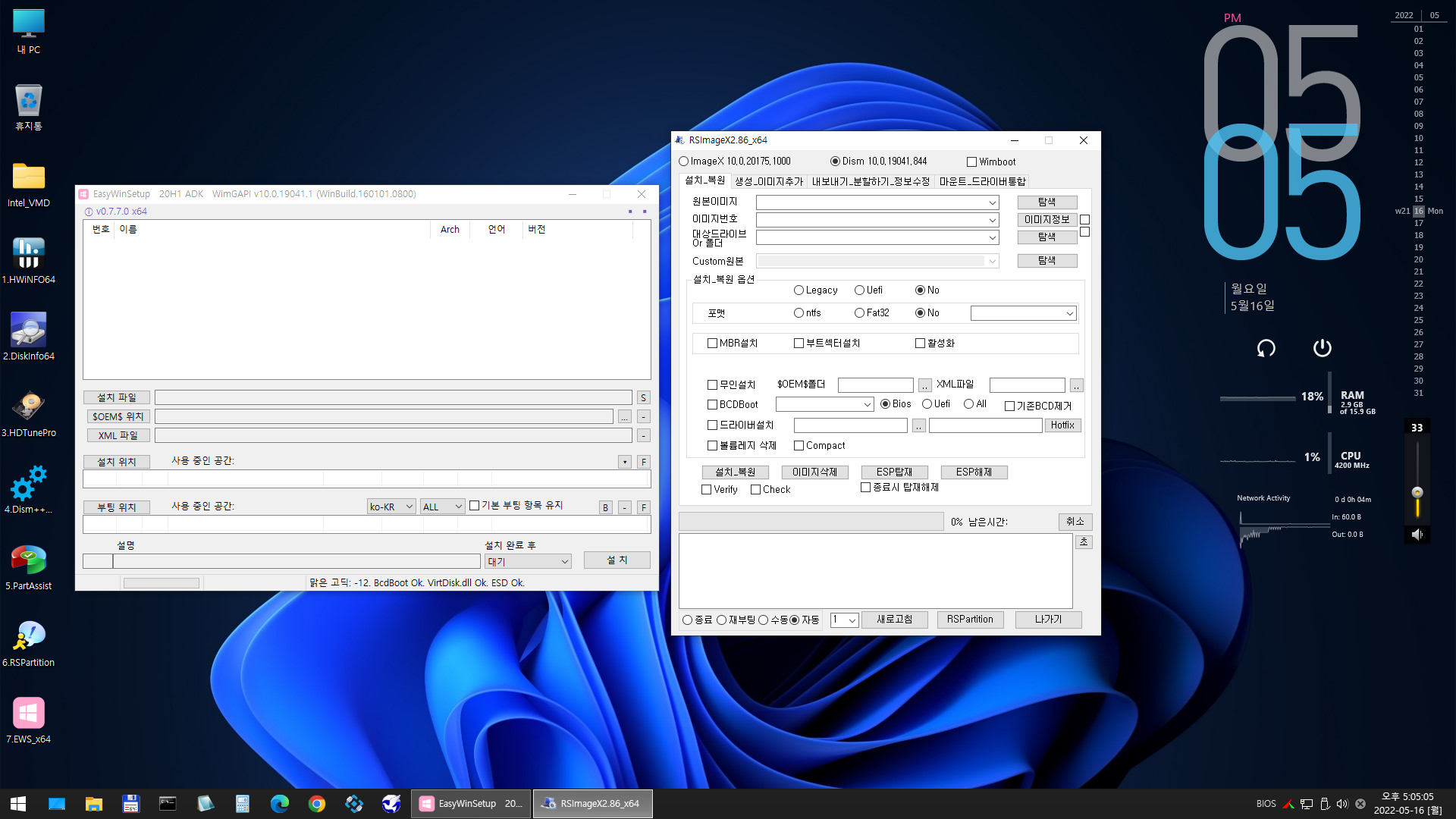The height and width of the screenshot is (819, 1456).
Task: Click the RSImageX progress bar
Action: pyautogui.click(x=811, y=522)
